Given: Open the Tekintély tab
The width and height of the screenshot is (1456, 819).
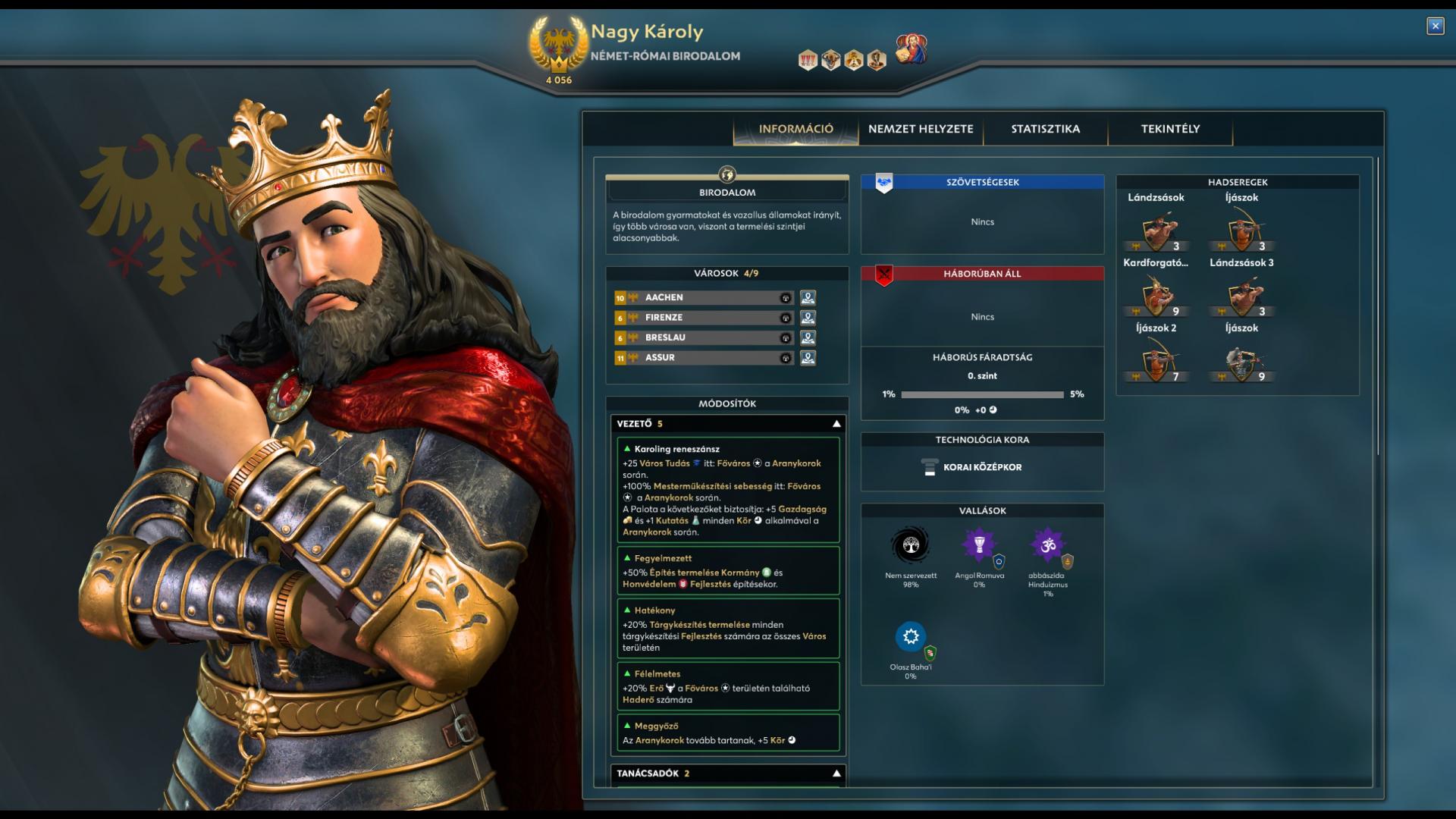Looking at the screenshot, I should click(x=1170, y=129).
